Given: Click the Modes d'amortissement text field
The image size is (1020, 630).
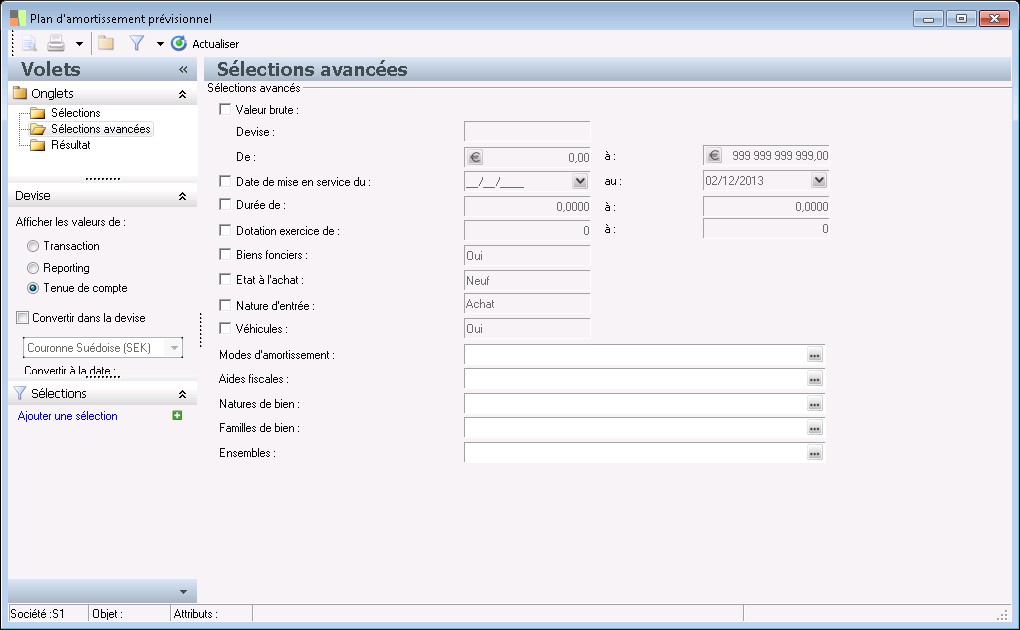Looking at the screenshot, I should coord(635,355).
